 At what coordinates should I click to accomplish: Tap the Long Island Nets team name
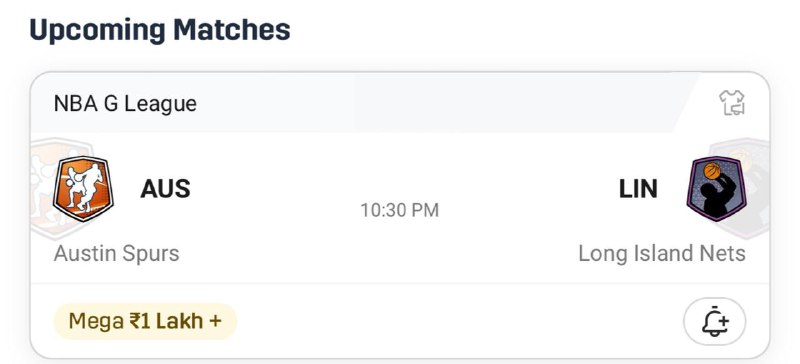pos(662,254)
